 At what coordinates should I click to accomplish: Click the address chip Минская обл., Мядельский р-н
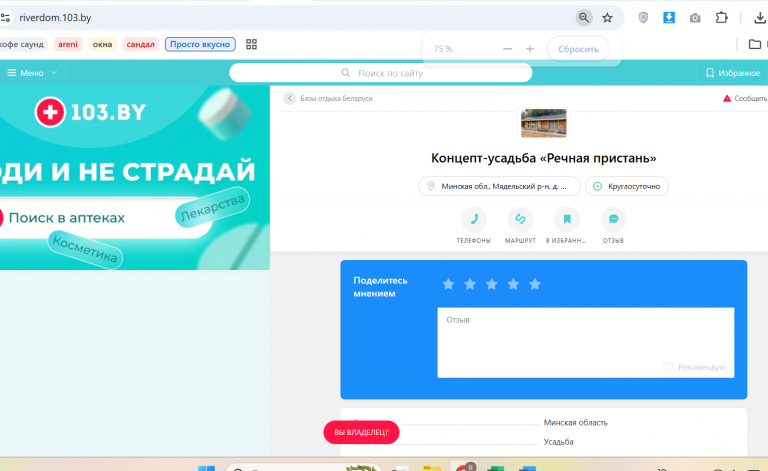[x=499, y=186]
